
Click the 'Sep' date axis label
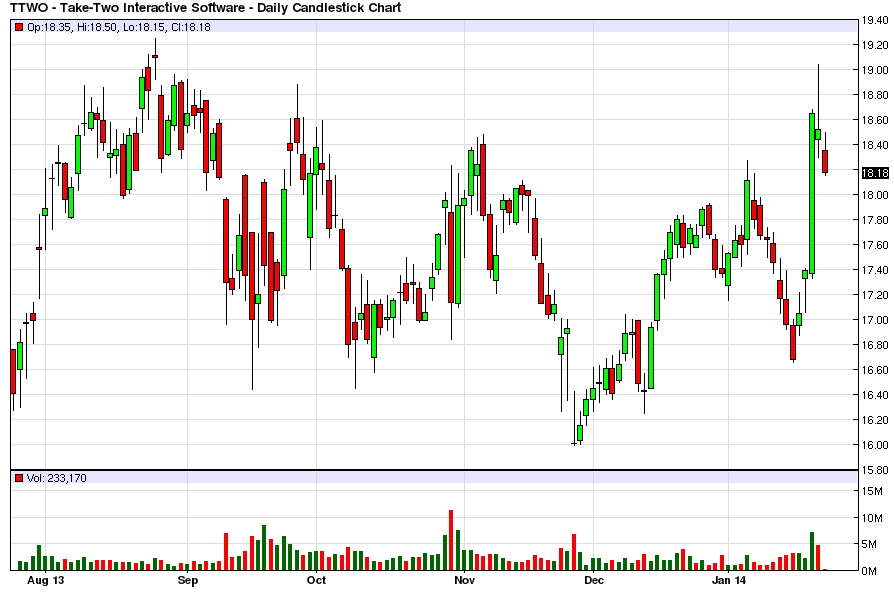tap(188, 581)
